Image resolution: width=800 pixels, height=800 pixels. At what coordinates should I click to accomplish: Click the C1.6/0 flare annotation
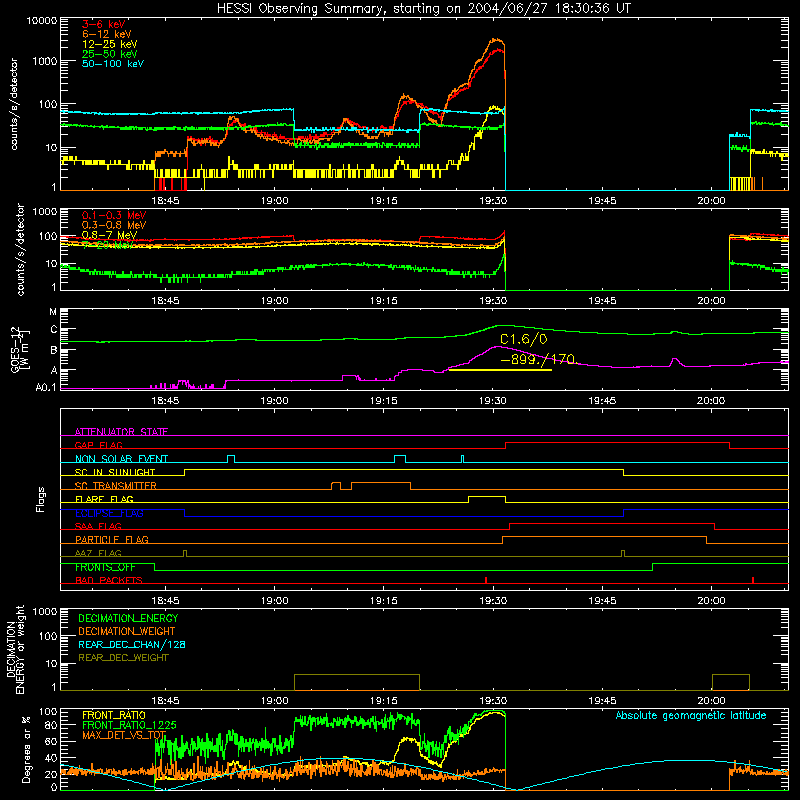(523, 340)
